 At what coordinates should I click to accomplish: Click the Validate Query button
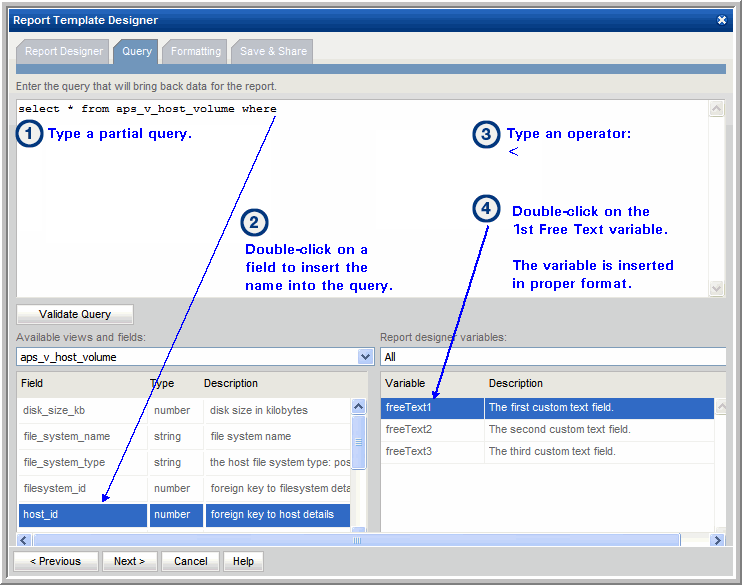coord(75,314)
